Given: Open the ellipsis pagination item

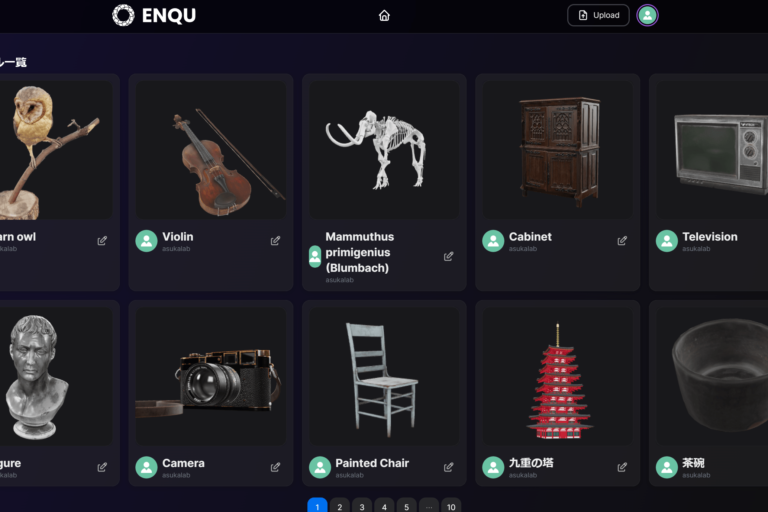Looking at the screenshot, I should 429,506.
